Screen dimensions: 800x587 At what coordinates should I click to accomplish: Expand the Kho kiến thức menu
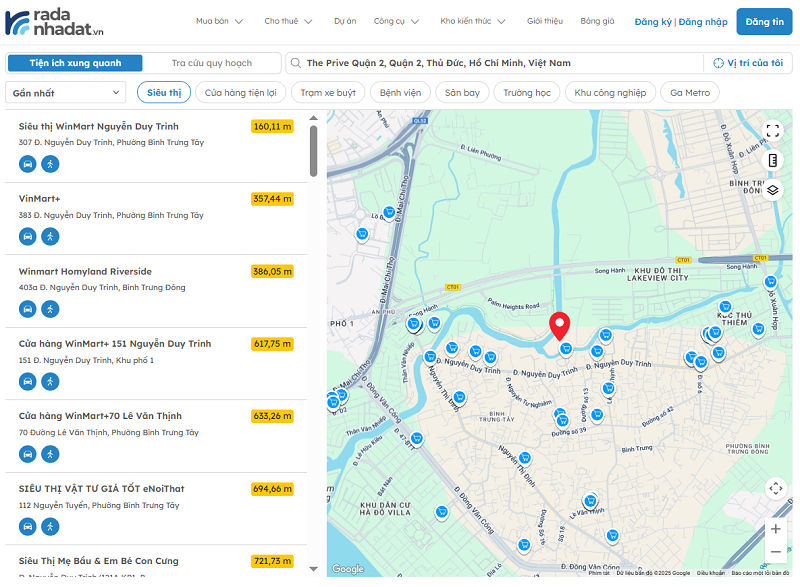473,21
